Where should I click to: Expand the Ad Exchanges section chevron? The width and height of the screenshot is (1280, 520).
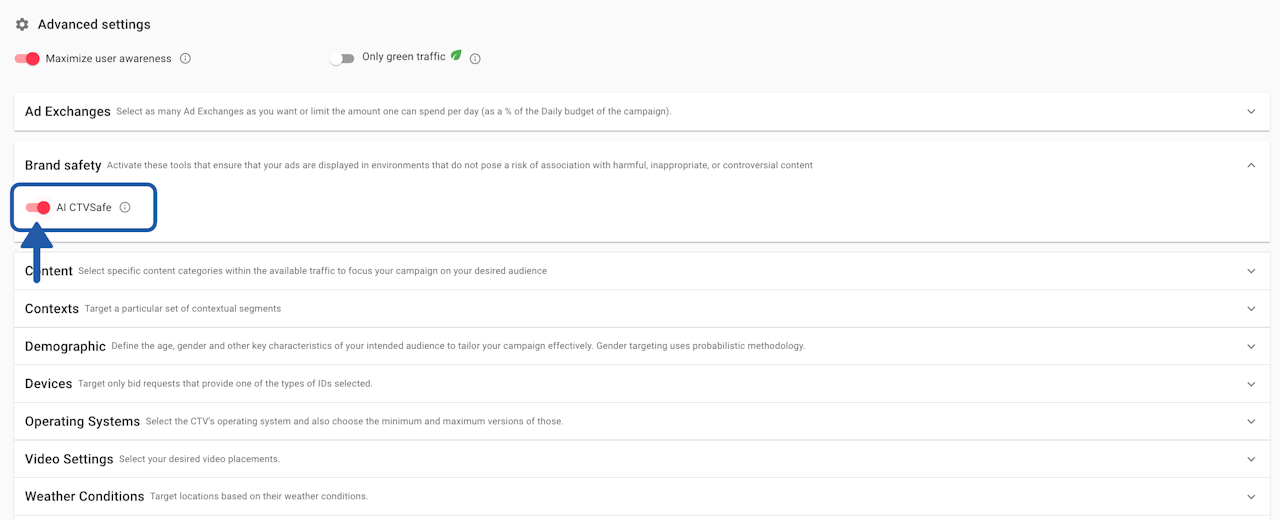pyautogui.click(x=1251, y=111)
